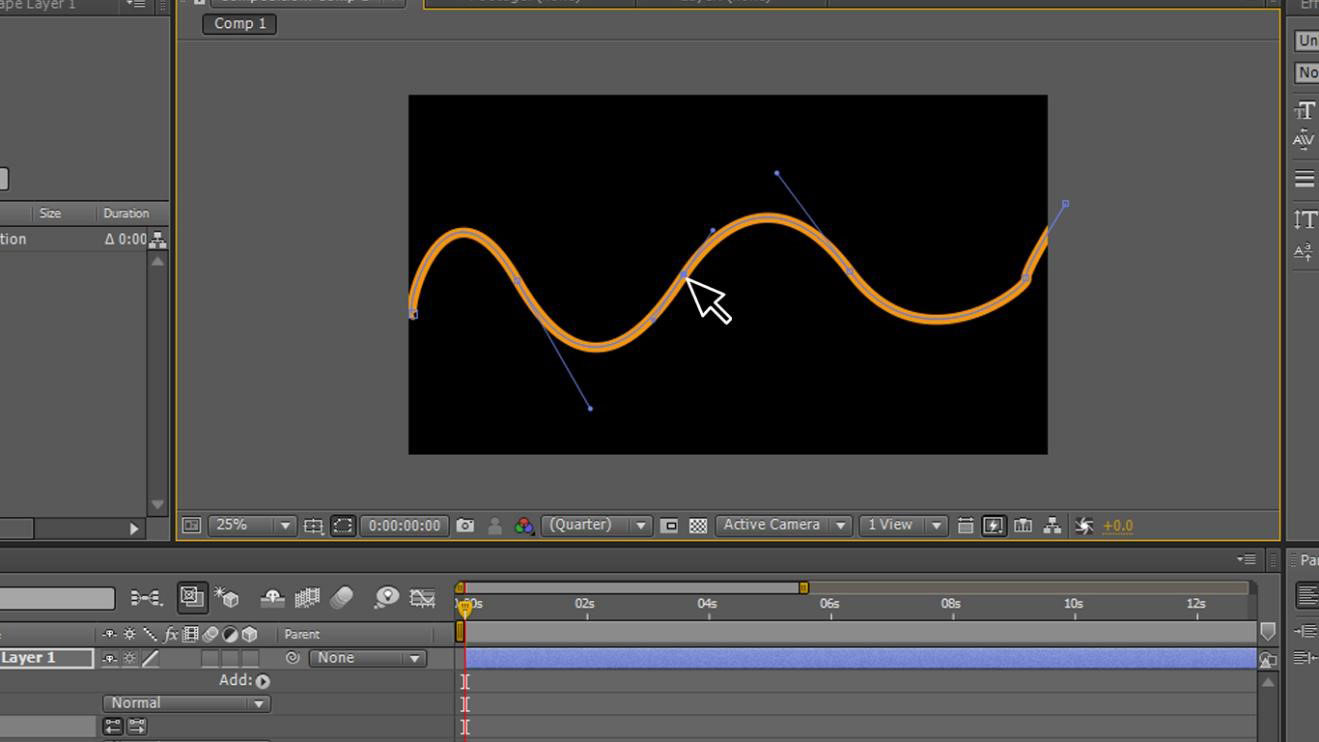Toggle mask and shape path visibility
Screen dimensions: 1319x742
(343, 526)
